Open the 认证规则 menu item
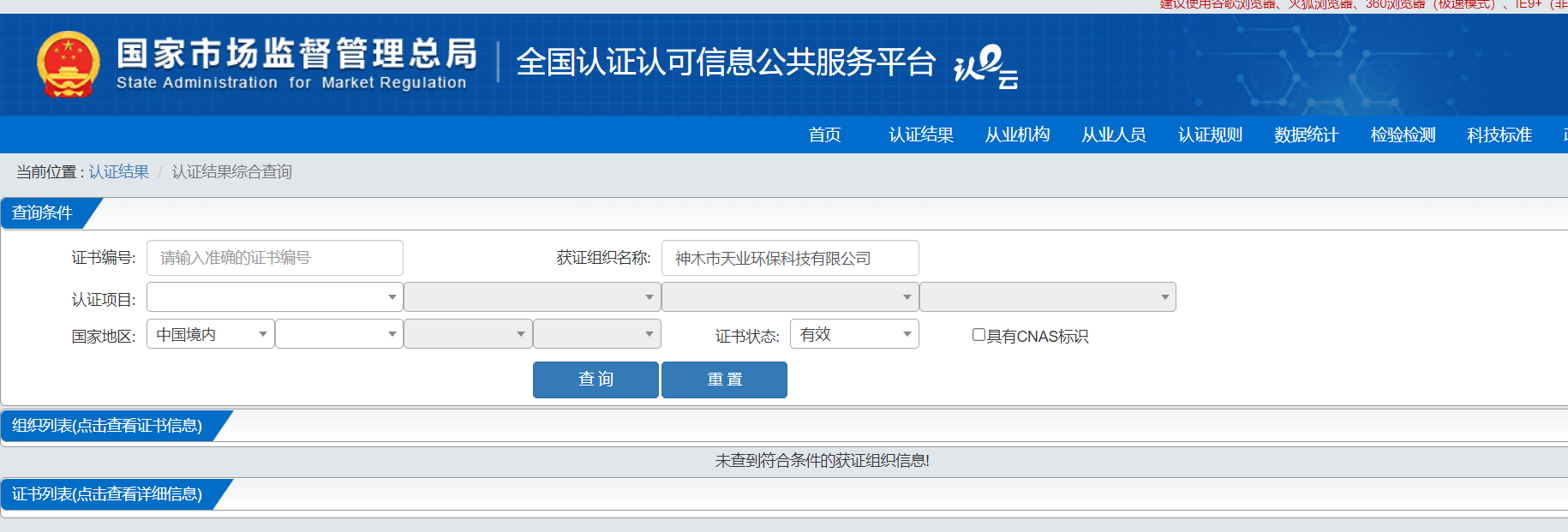 point(1210,134)
